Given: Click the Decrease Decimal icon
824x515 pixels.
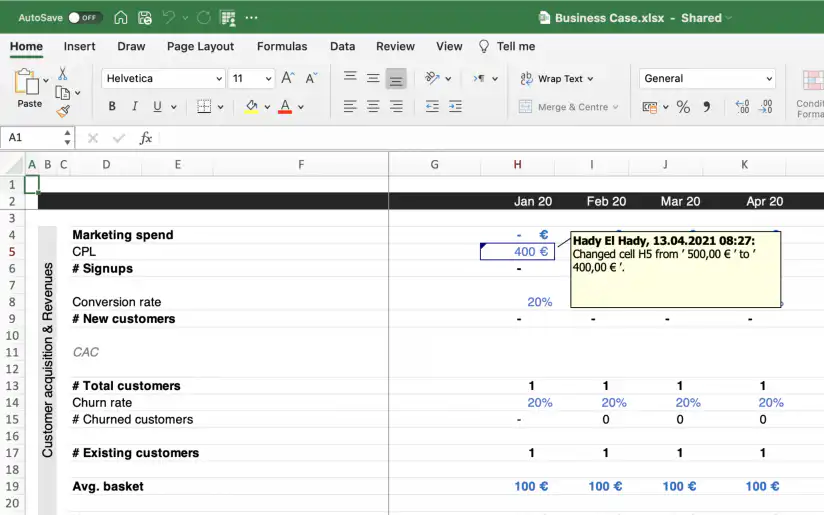Looking at the screenshot, I should click(x=765, y=107).
